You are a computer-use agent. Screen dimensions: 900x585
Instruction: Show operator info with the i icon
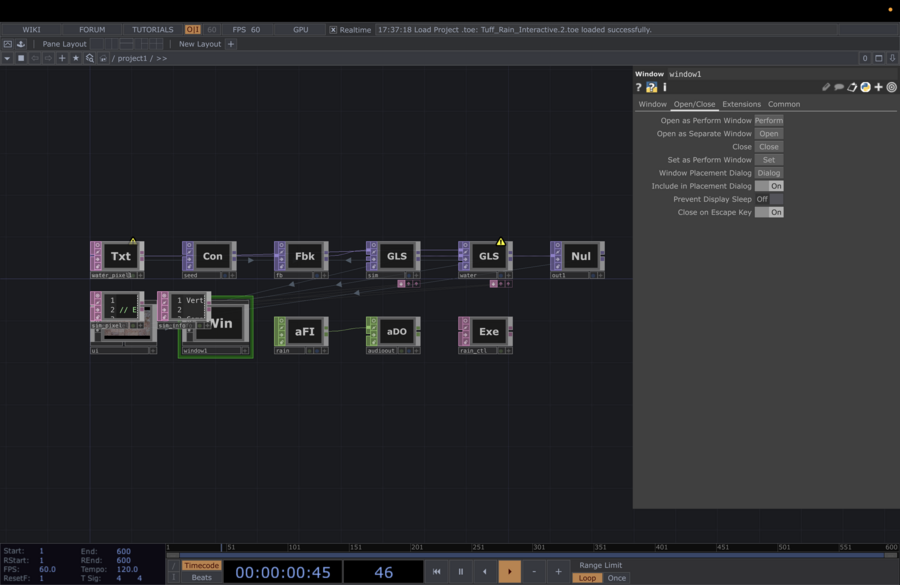coord(665,87)
